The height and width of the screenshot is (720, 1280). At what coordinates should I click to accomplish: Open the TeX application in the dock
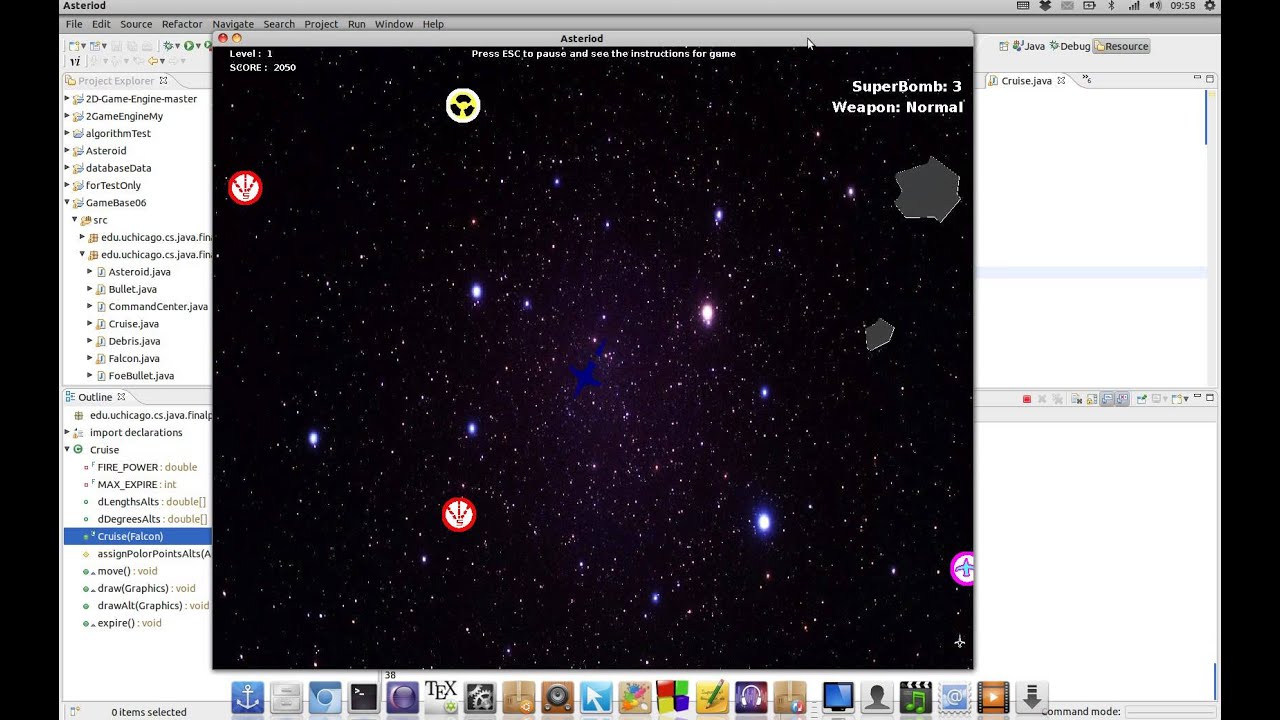tap(441, 696)
